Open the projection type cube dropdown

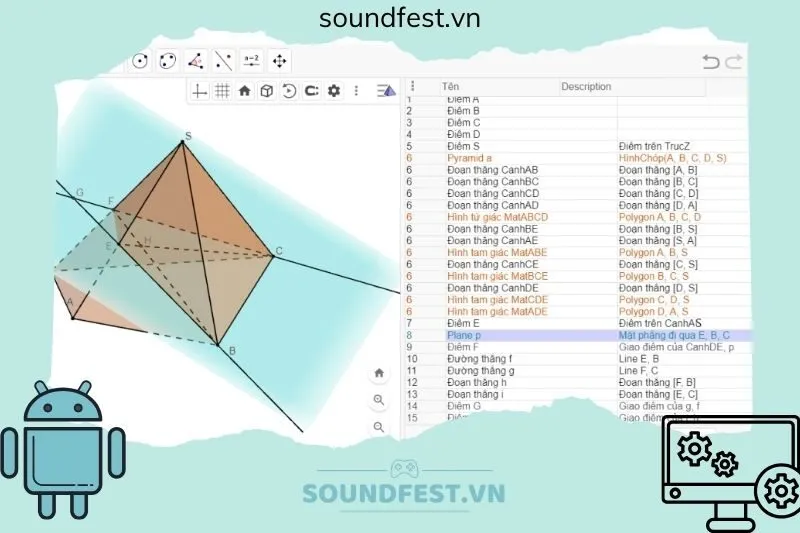tap(267, 91)
